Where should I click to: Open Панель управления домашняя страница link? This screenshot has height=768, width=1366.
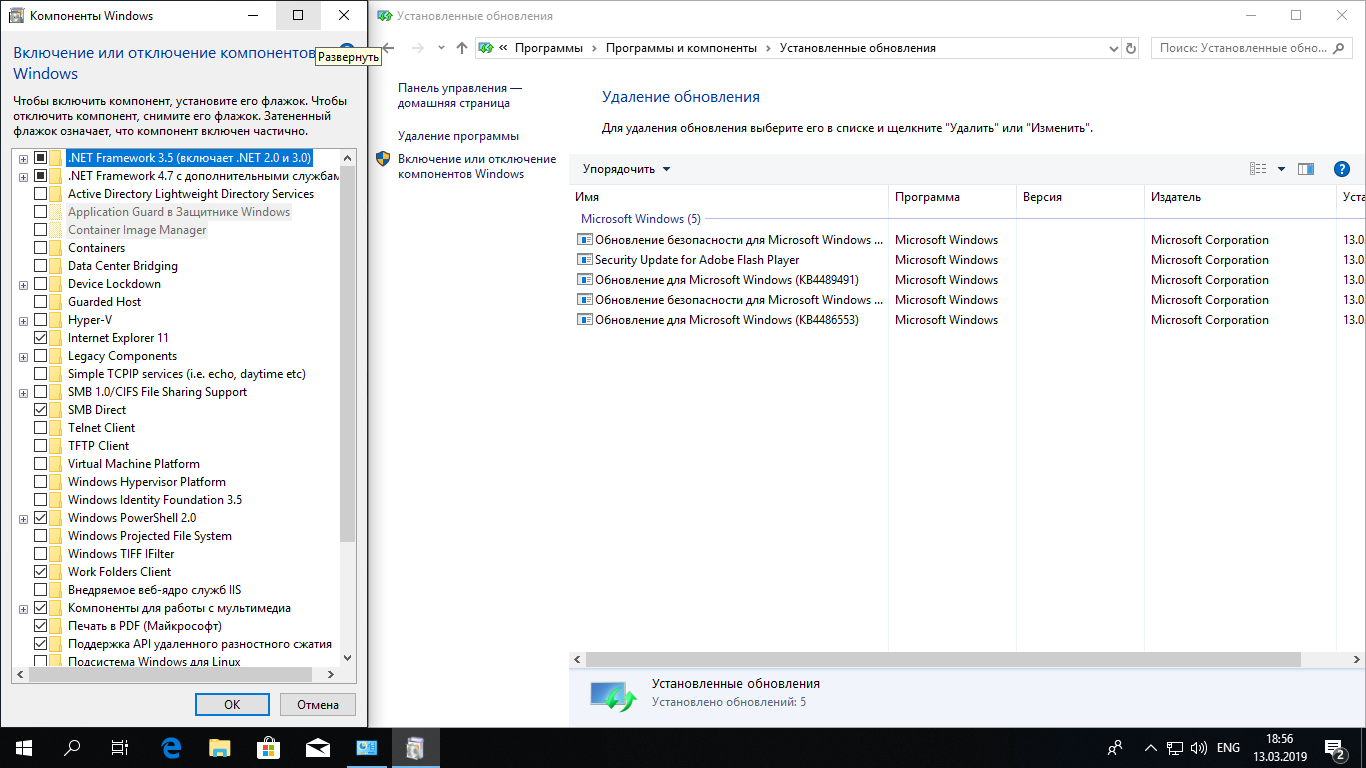[460, 95]
